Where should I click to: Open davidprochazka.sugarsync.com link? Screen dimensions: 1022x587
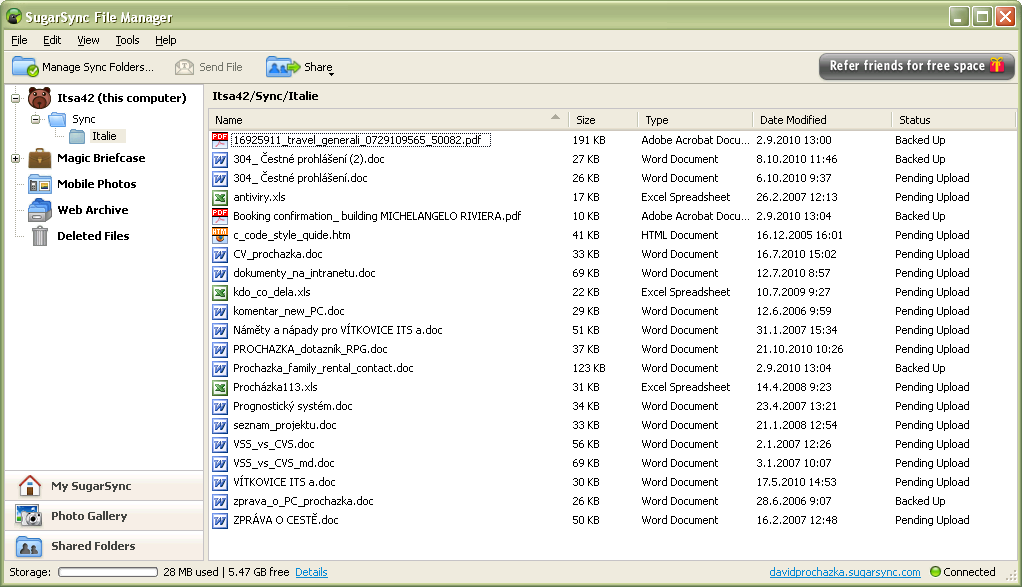[x=845, y=572]
